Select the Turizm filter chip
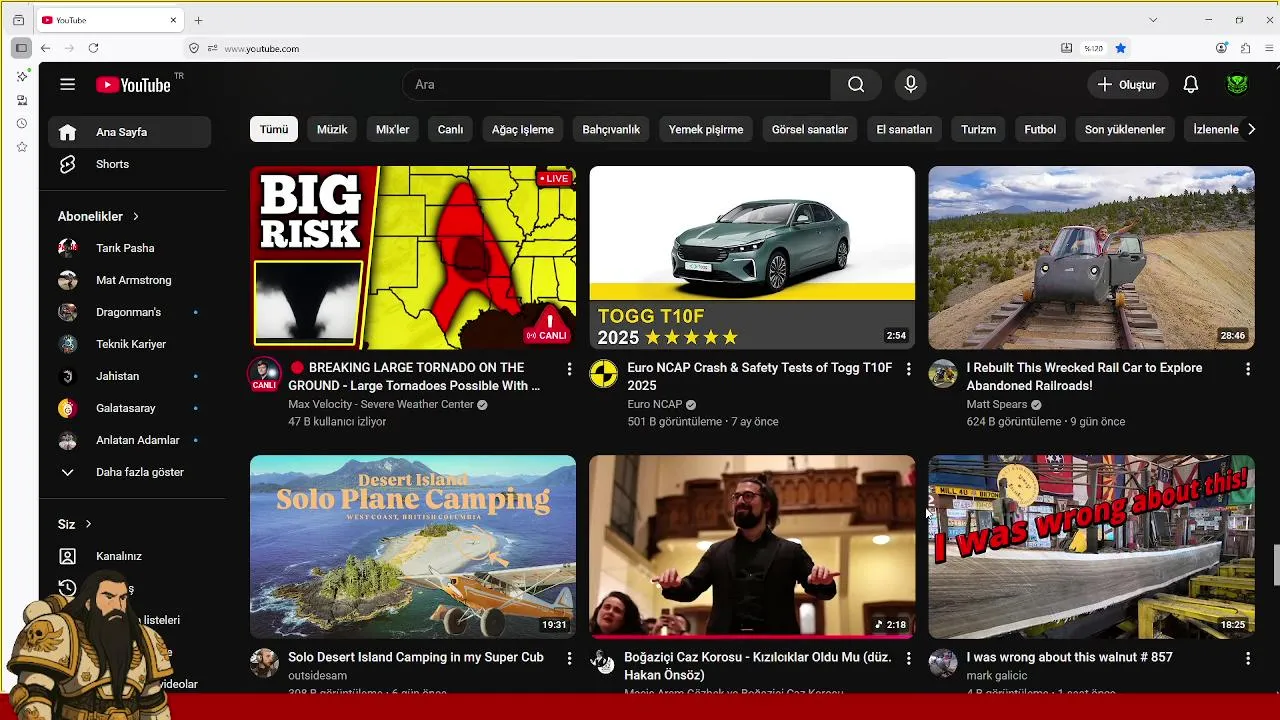This screenshot has height=720, width=1280. pyautogui.click(x=978, y=129)
